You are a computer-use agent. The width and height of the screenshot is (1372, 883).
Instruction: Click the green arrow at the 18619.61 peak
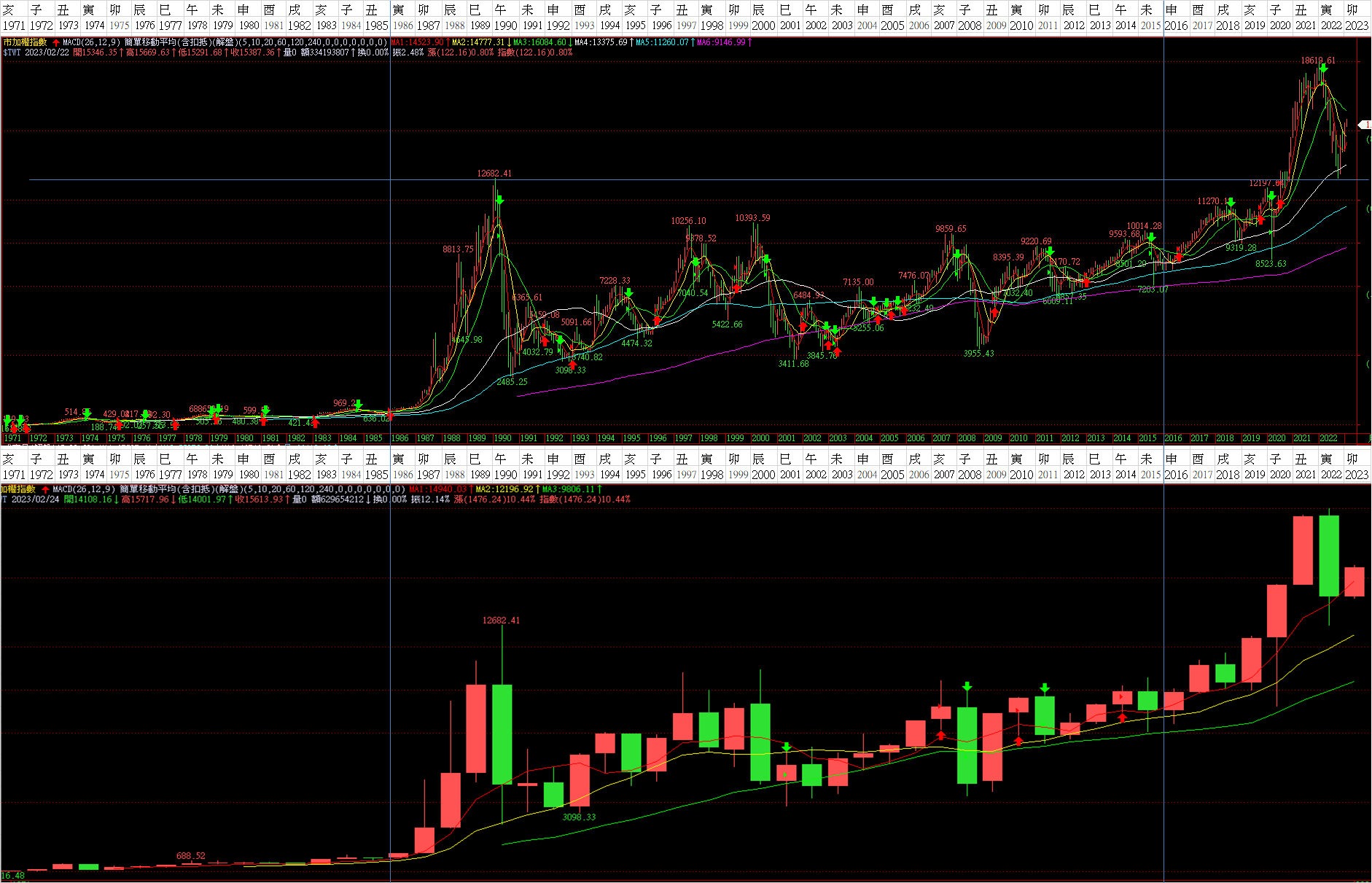[1322, 69]
